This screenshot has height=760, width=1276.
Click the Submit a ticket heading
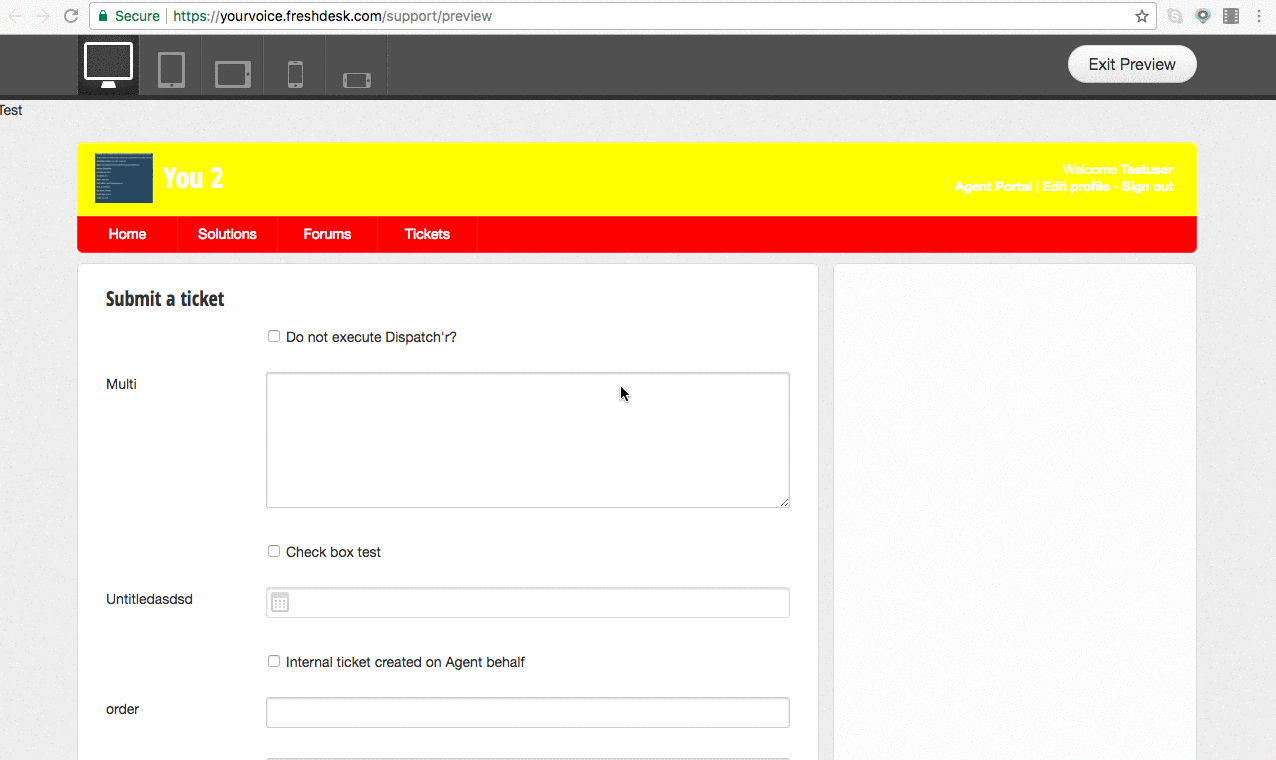click(165, 299)
